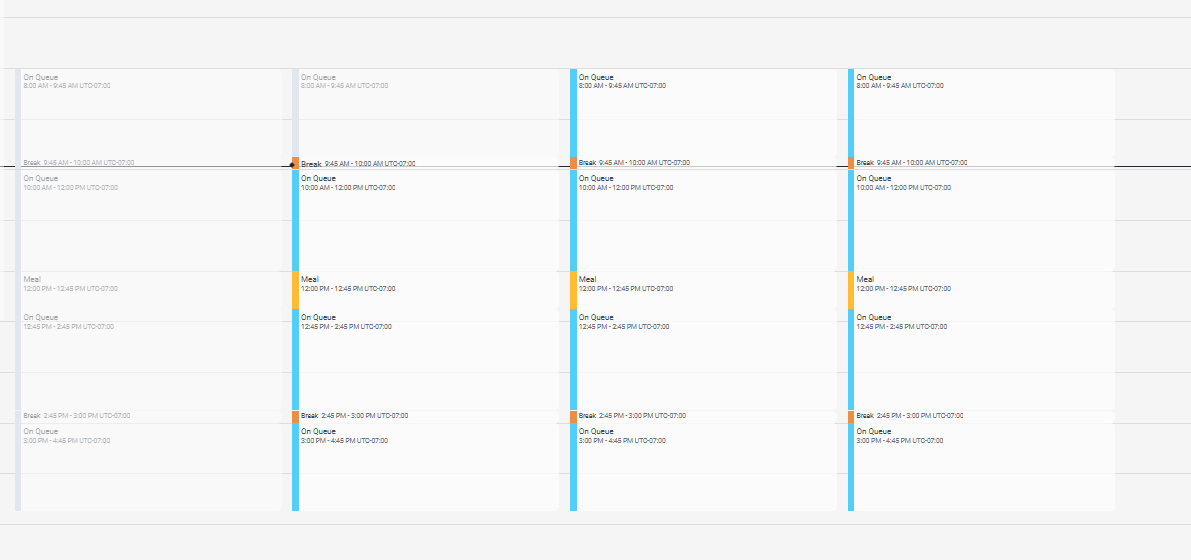Select third column's 8:00 AM On Queue block

703,112
